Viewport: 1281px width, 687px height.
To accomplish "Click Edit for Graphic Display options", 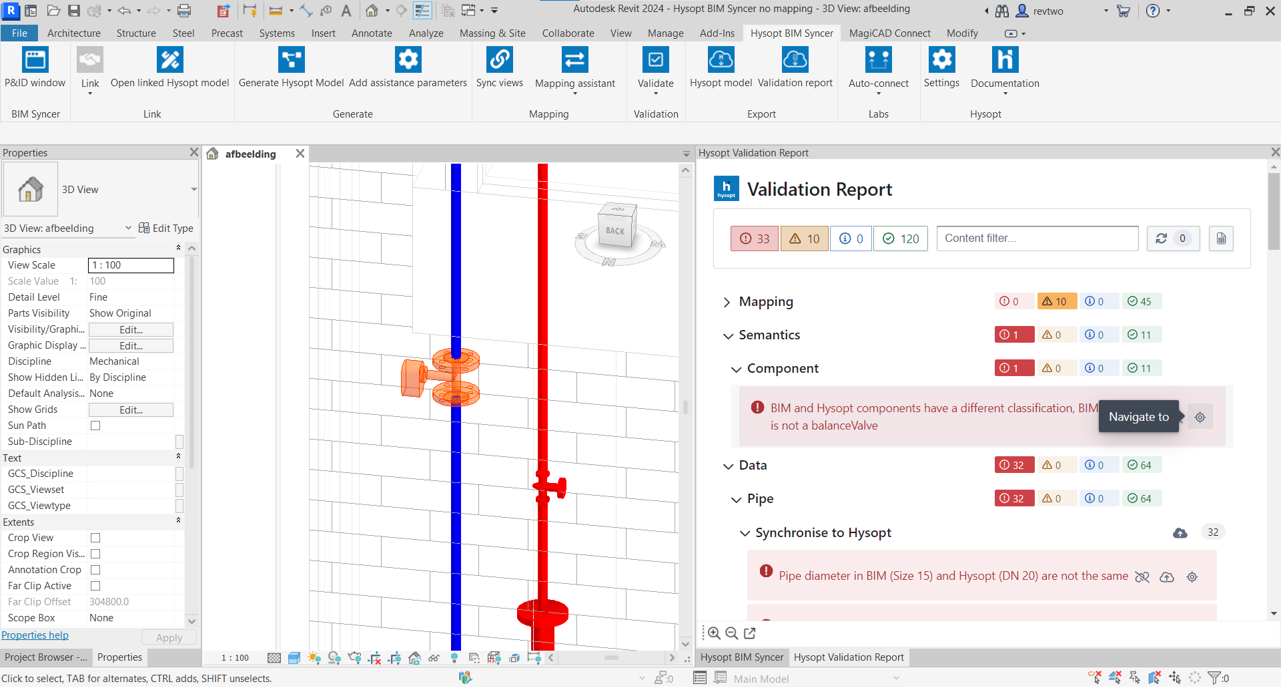I will click(x=131, y=346).
